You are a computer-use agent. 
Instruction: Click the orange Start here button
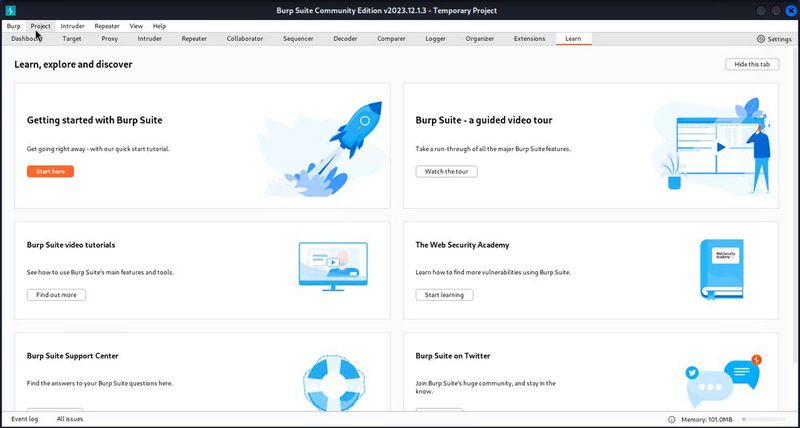pyautogui.click(x=51, y=171)
